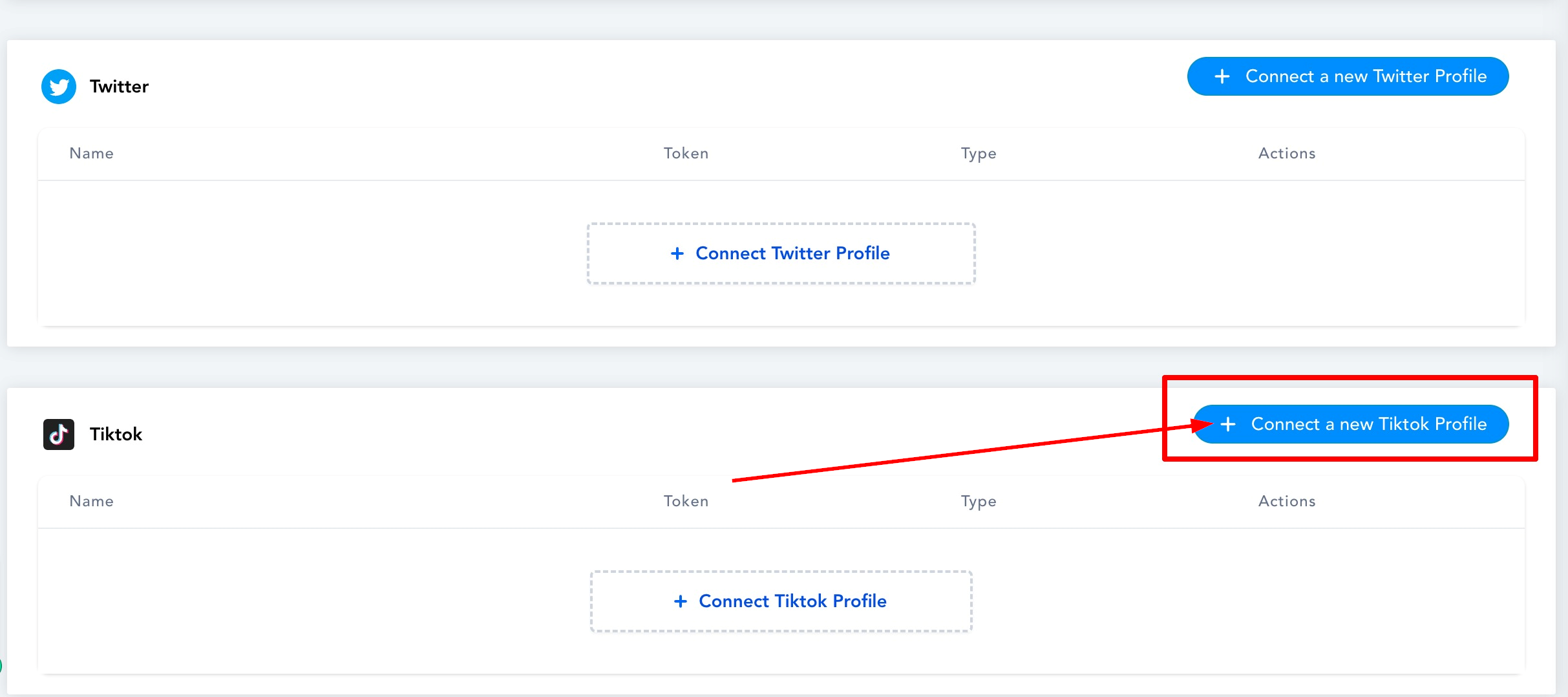Click the Token column header in Tiktok table
The width and height of the screenshot is (1568, 697).
click(686, 501)
